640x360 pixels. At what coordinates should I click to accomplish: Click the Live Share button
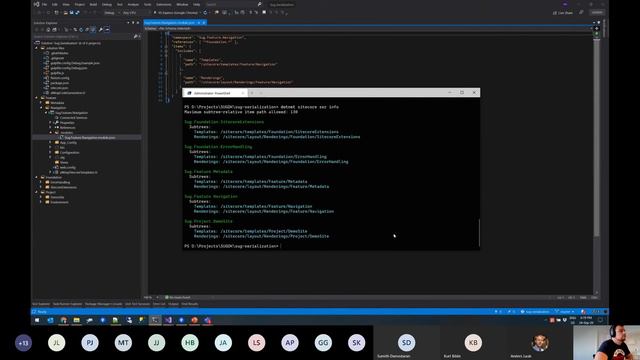pos(563,13)
